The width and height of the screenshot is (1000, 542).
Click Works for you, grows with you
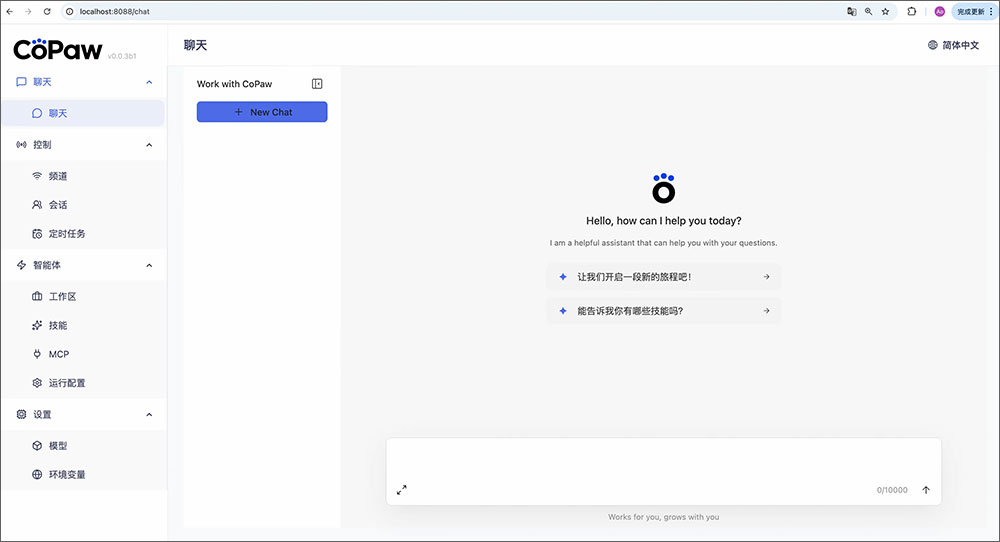click(x=664, y=517)
